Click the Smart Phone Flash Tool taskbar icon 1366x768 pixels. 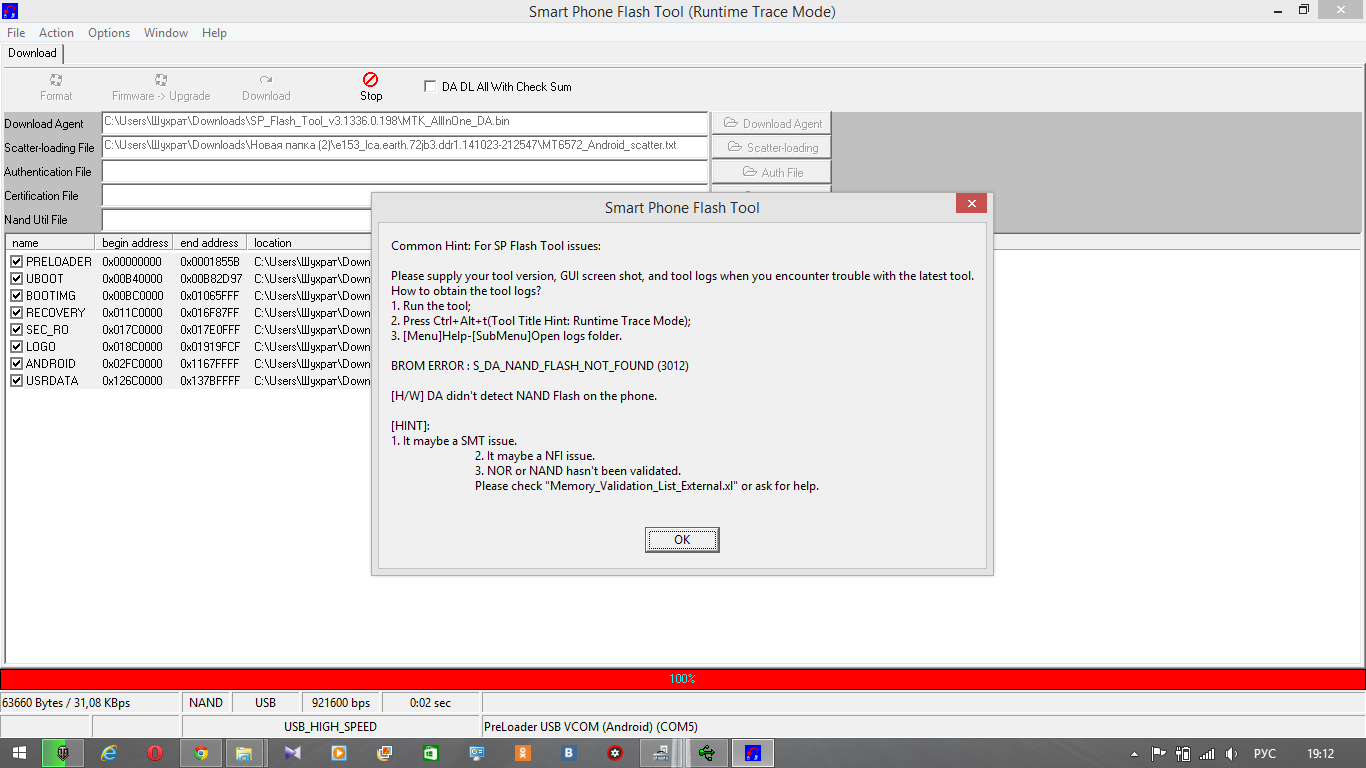[x=753, y=753]
